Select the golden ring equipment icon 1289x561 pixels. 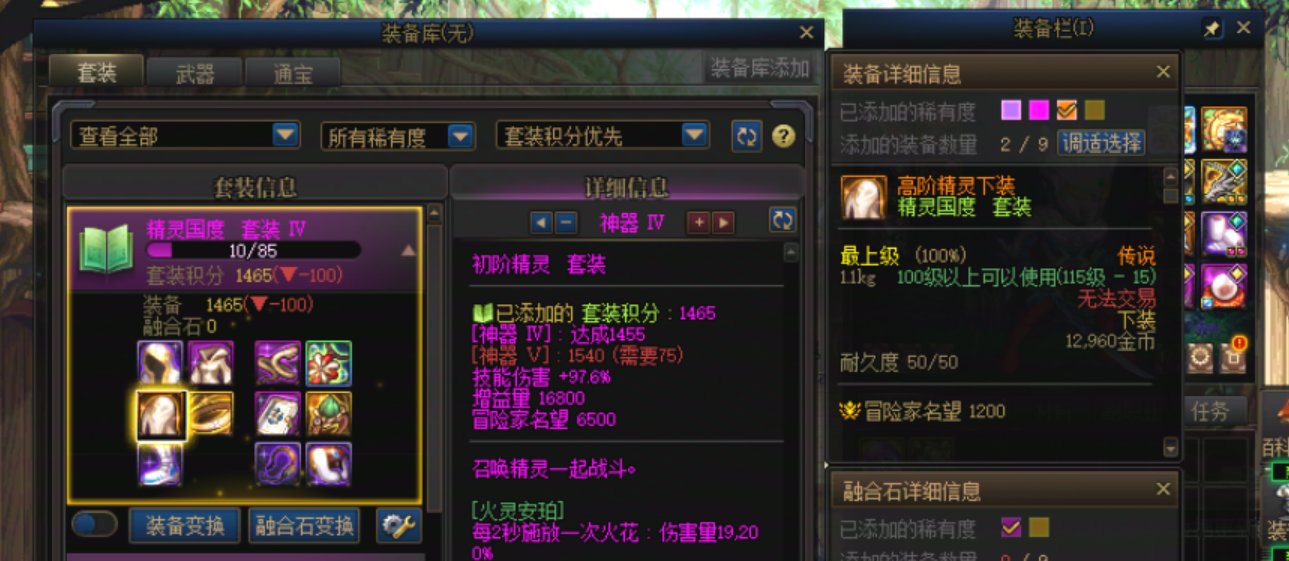tap(211, 413)
